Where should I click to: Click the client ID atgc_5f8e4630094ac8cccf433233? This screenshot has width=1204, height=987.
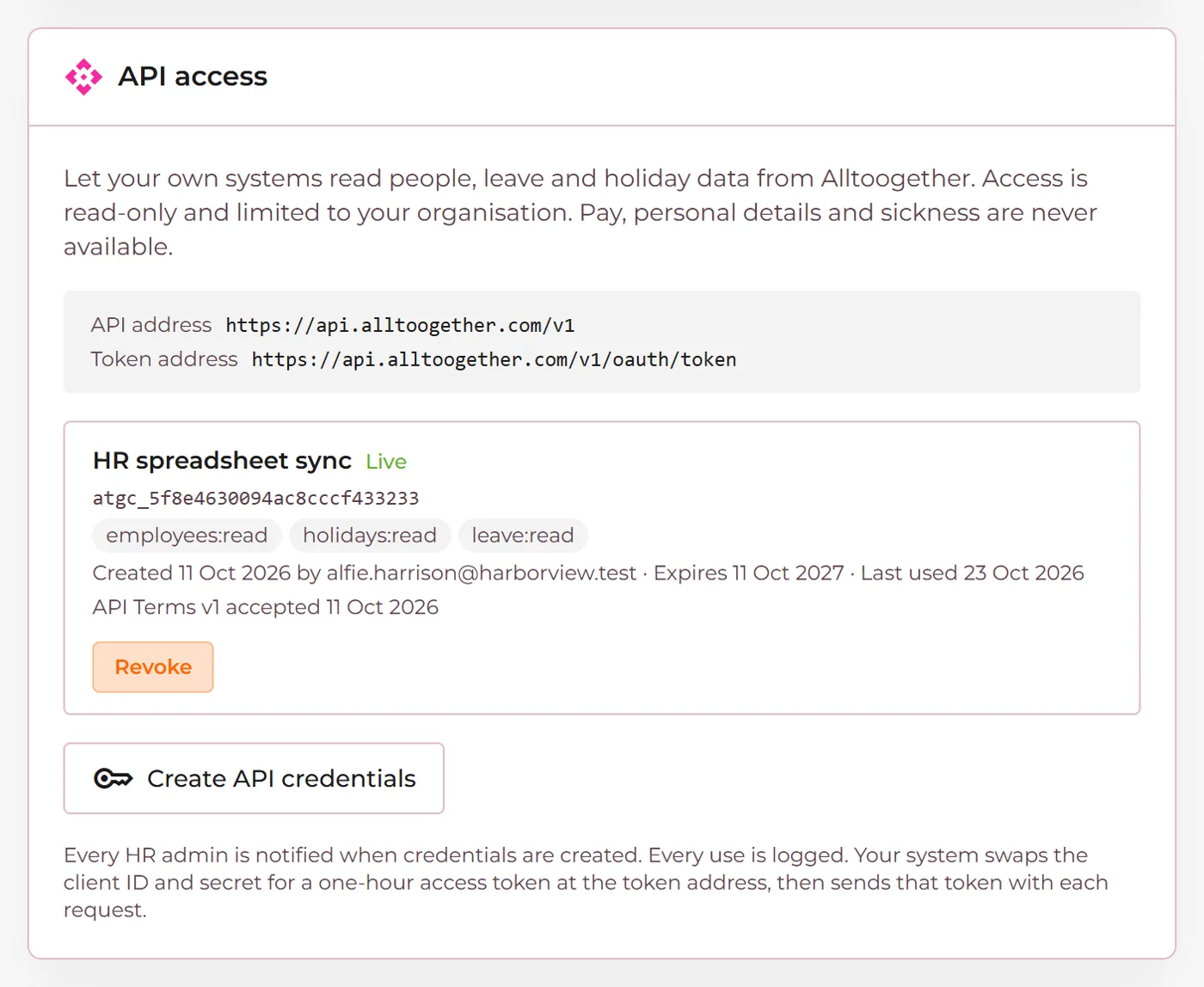point(255,499)
